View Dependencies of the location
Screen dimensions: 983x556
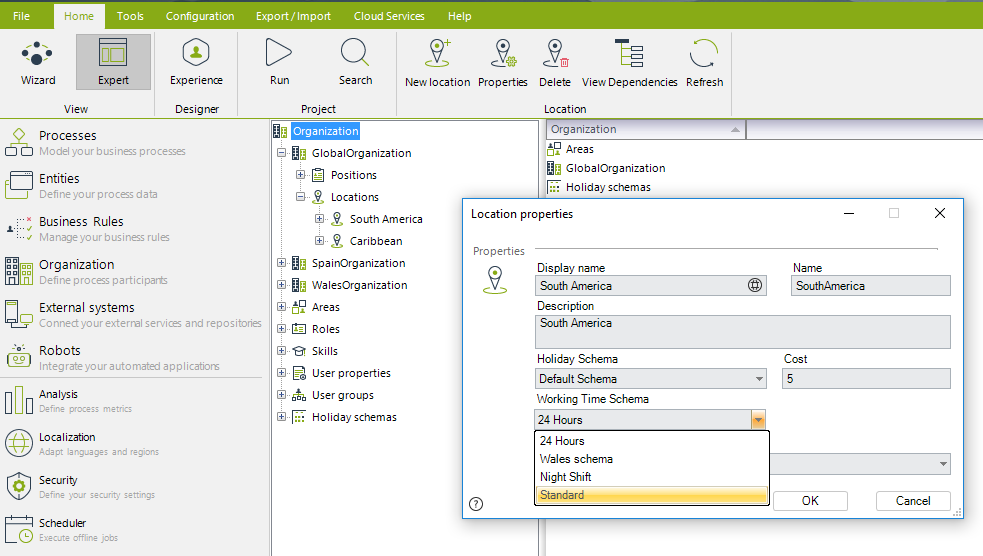click(629, 63)
